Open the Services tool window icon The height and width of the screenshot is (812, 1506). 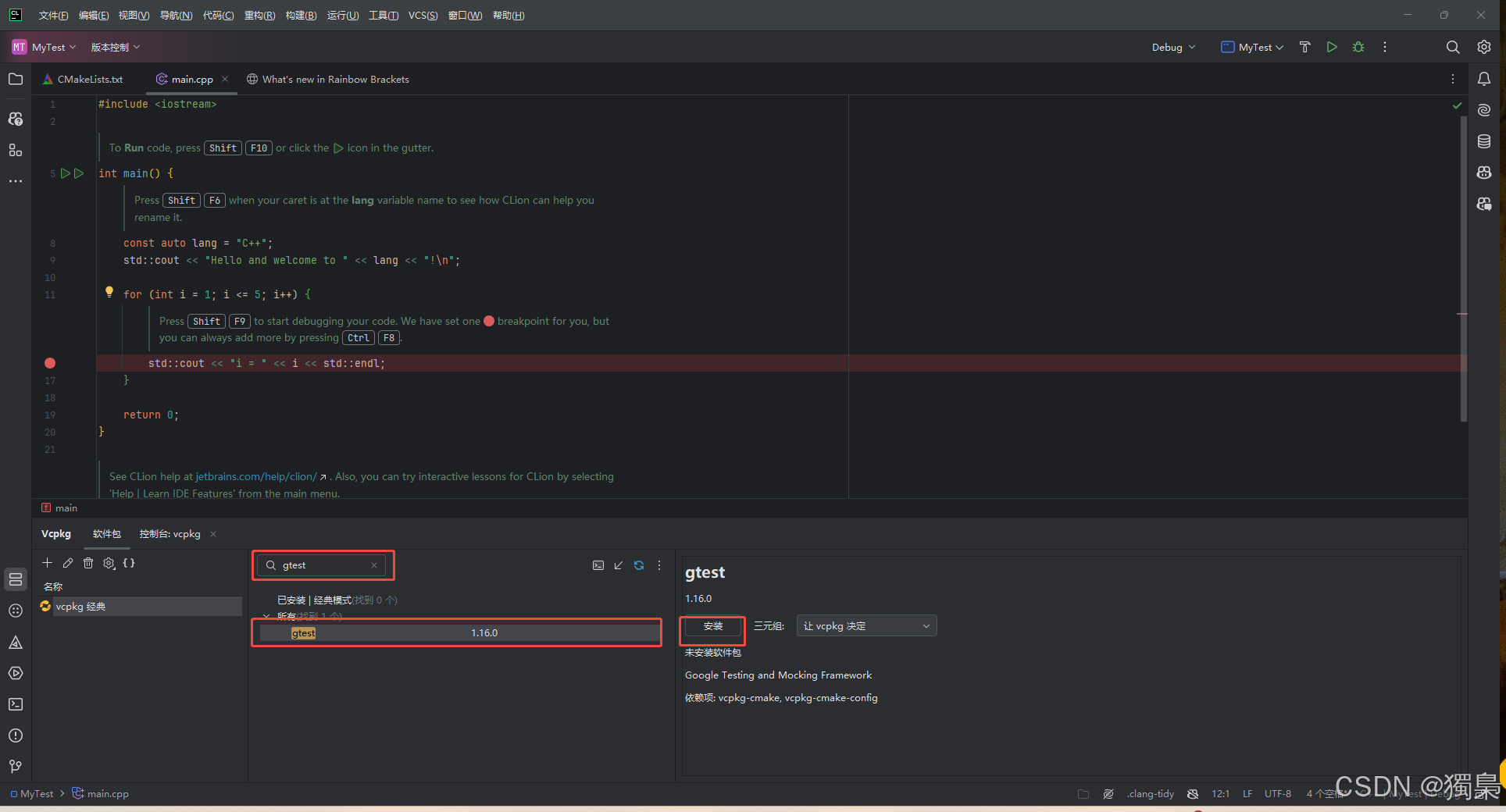[x=16, y=673]
